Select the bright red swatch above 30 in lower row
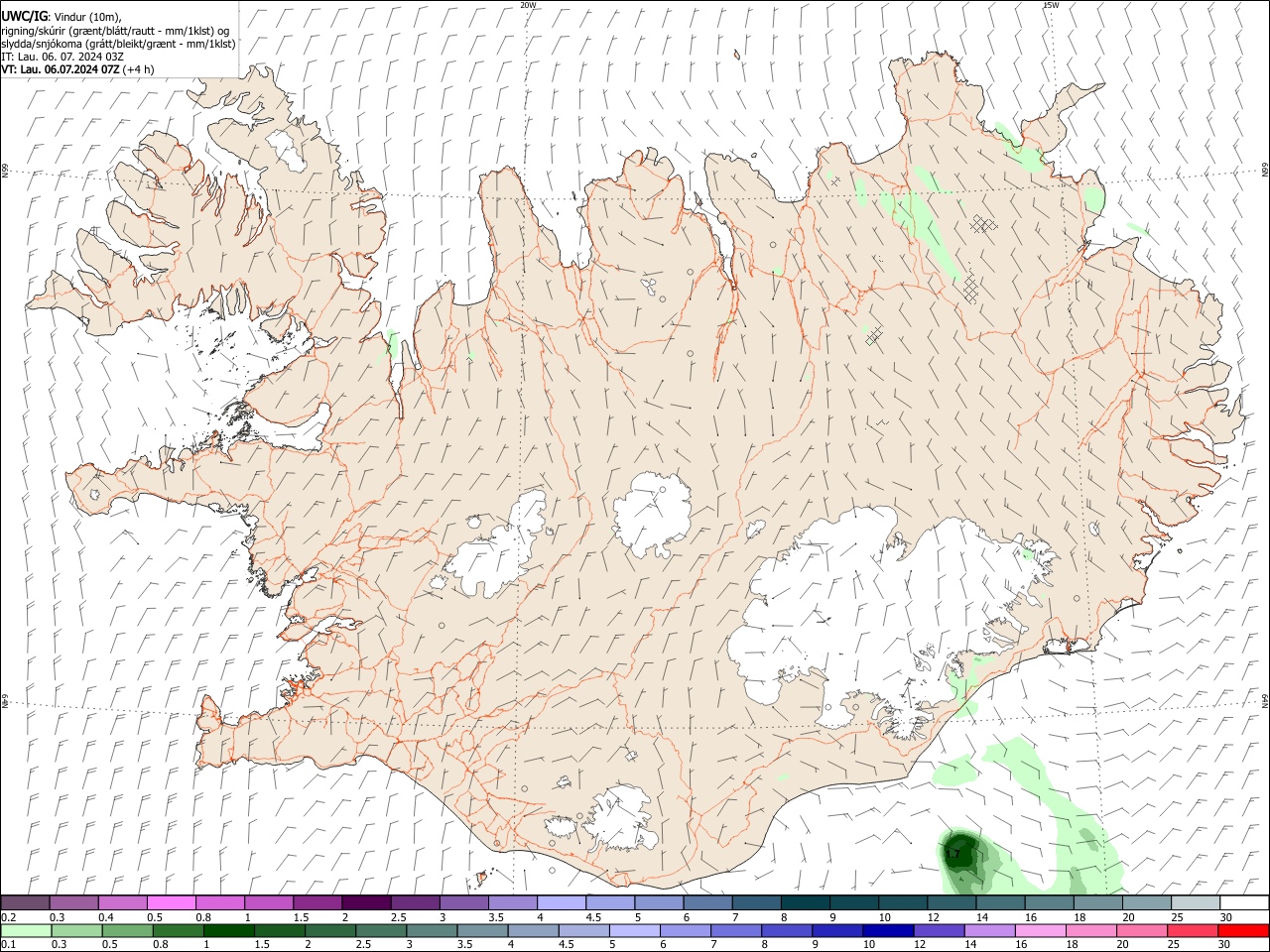Image resolution: width=1270 pixels, height=952 pixels. point(1242,930)
